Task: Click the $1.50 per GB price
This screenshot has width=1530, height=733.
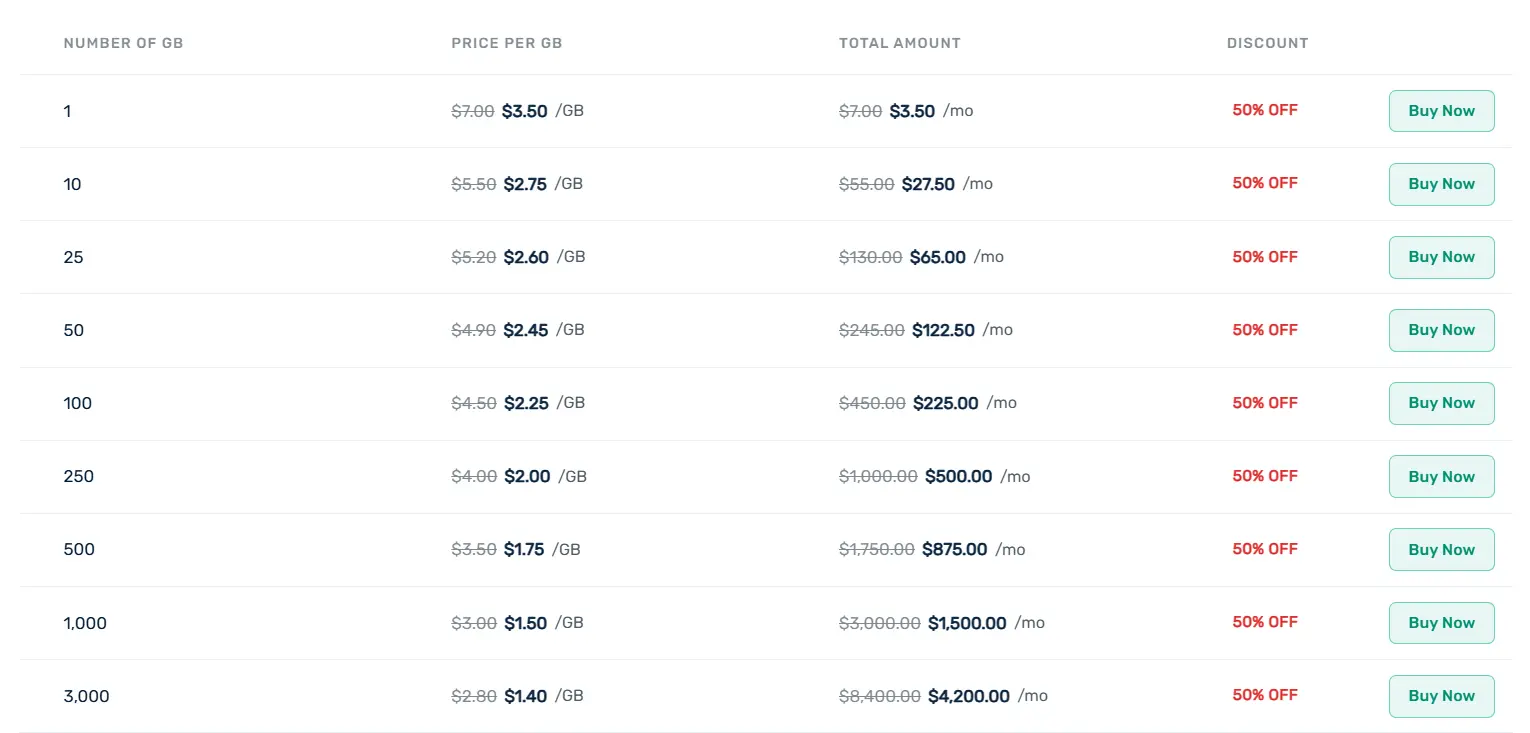Action: pos(525,623)
